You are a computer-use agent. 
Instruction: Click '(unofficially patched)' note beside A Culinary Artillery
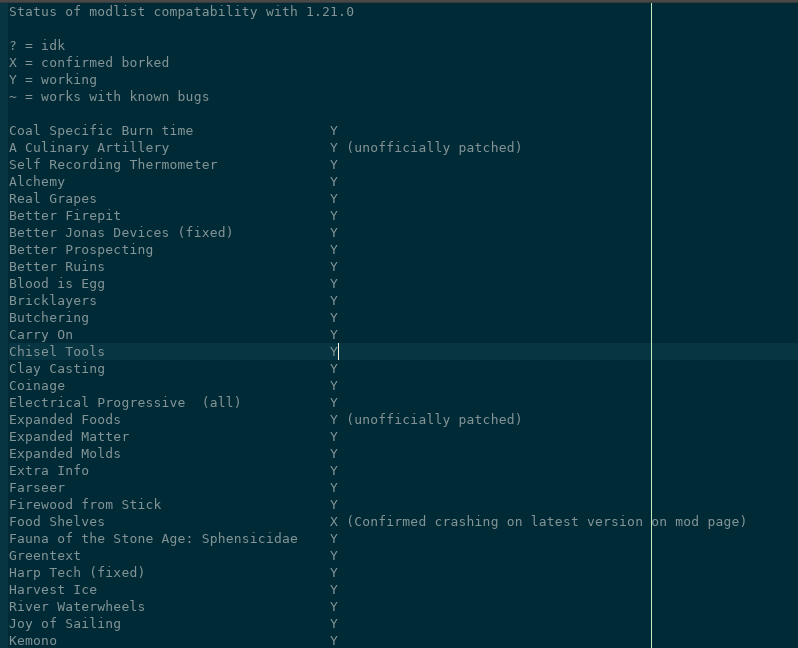point(435,148)
